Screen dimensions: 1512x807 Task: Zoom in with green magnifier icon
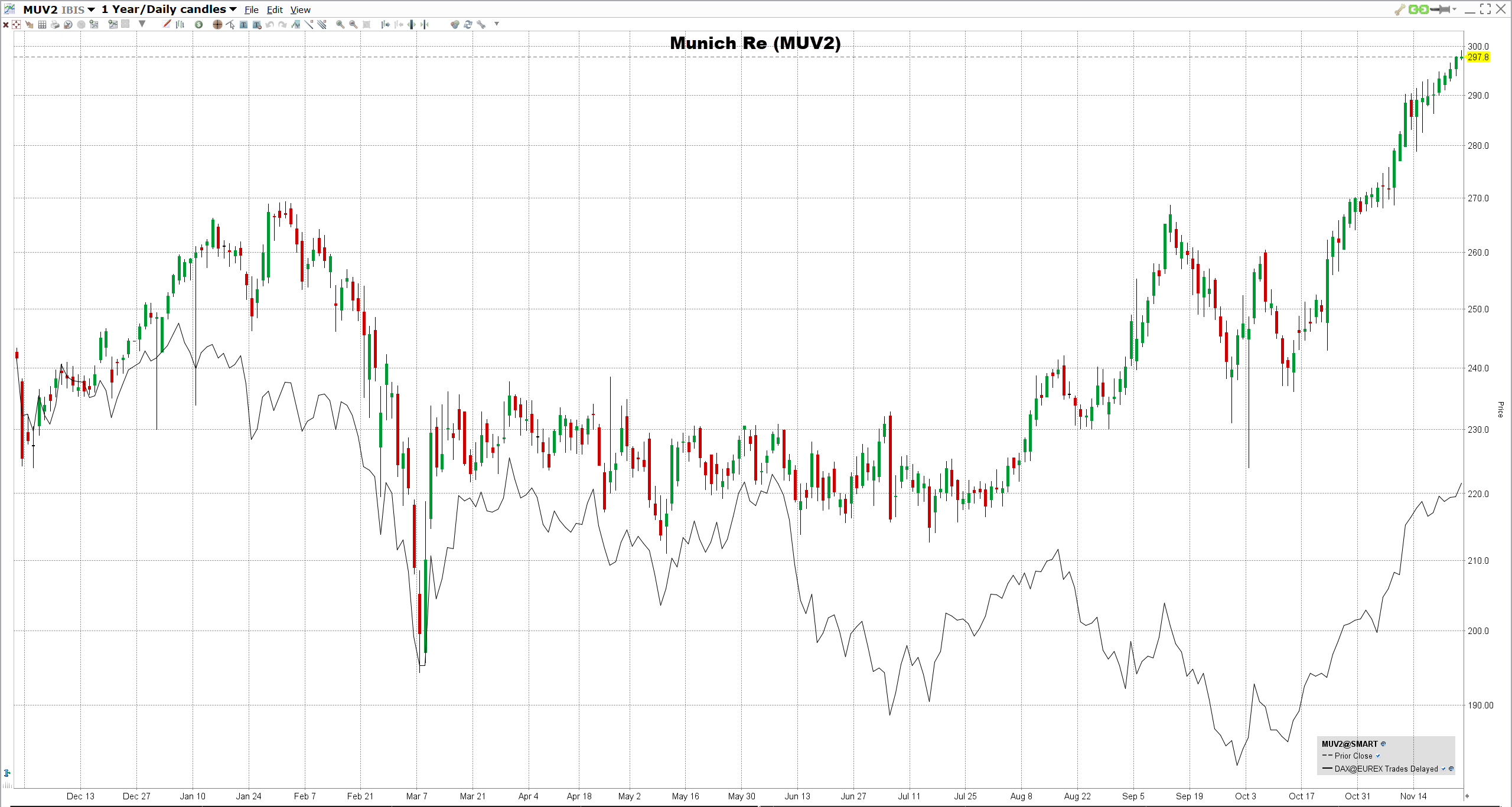pyautogui.click(x=340, y=24)
